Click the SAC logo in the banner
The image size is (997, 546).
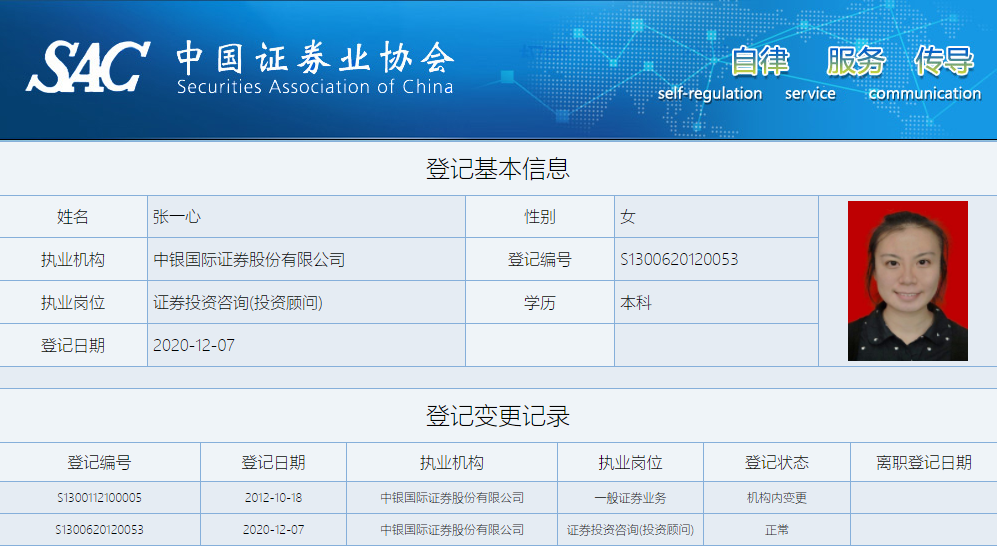(x=88, y=67)
